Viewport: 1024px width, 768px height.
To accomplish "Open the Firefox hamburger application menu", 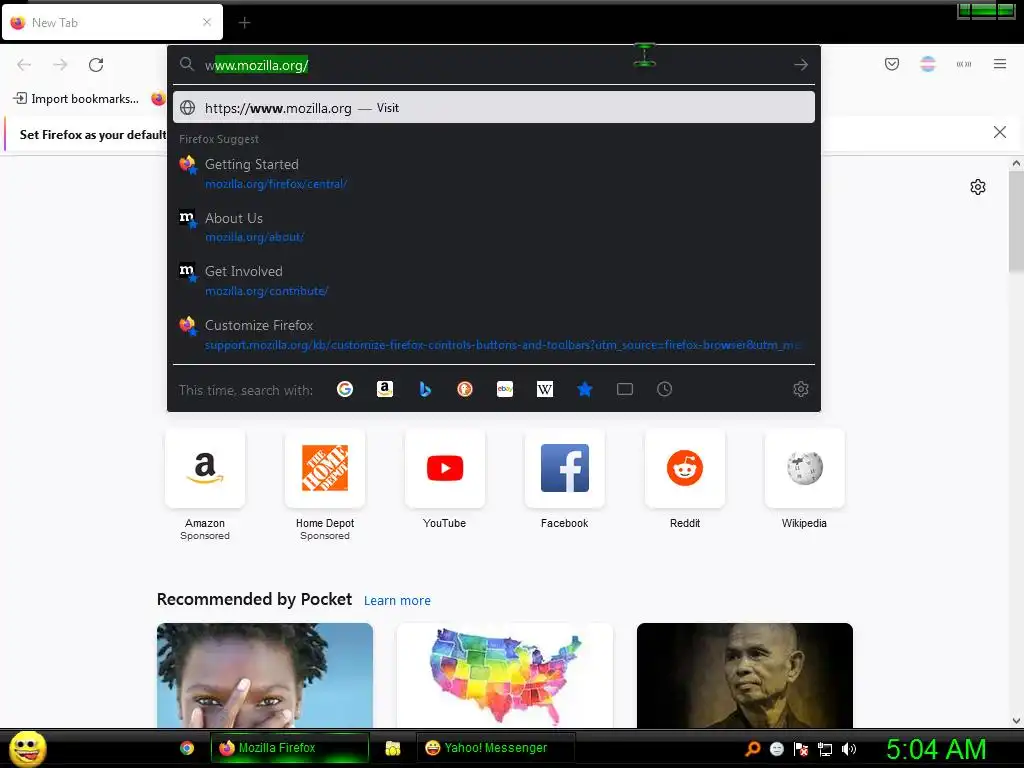I will tap(1000, 64).
